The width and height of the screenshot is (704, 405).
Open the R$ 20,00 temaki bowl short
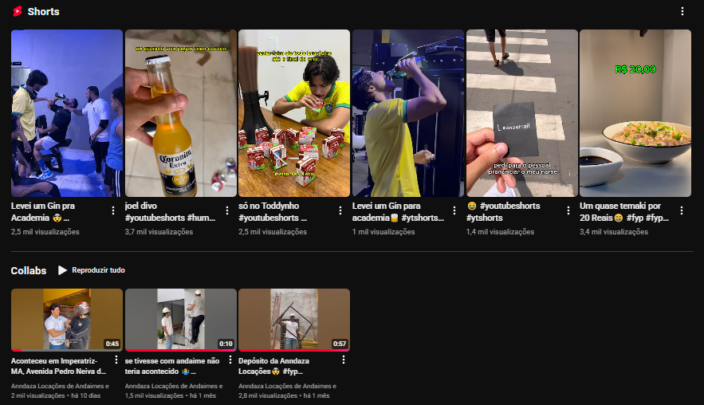635,113
